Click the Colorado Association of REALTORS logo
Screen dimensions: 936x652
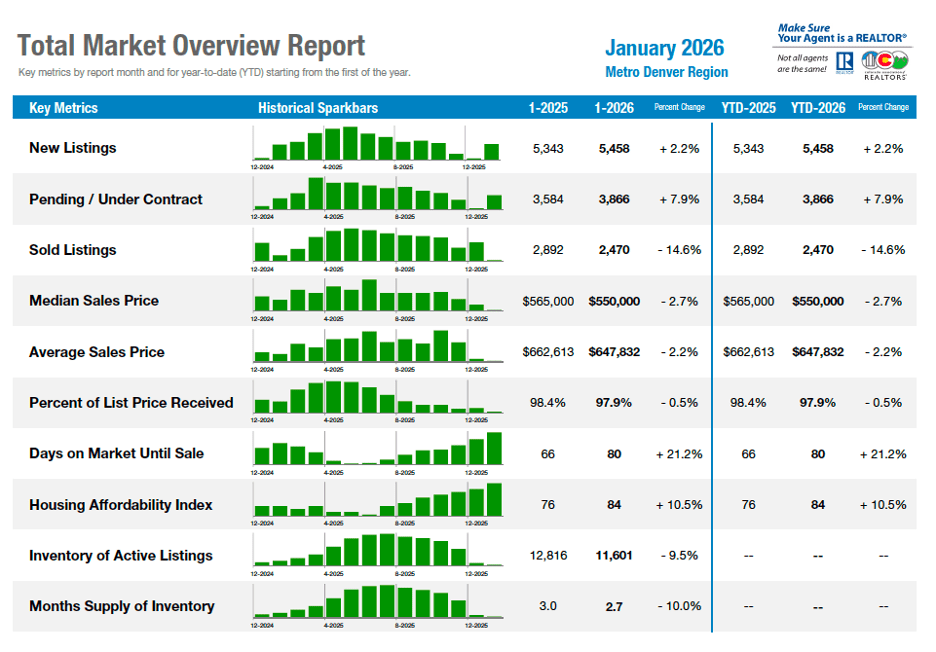tap(884, 62)
